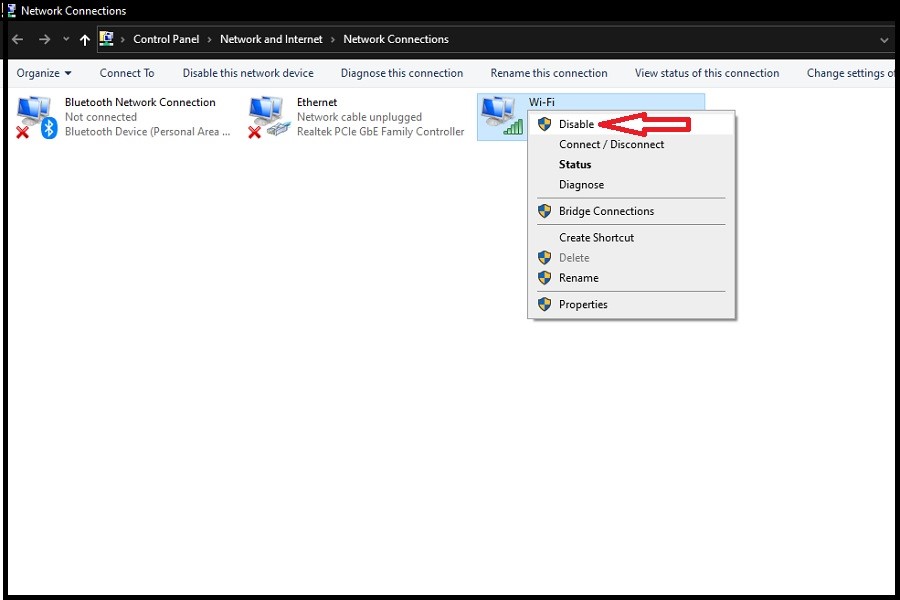The image size is (900, 600).
Task: Click the Back navigation arrow
Action: tap(17, 40)
